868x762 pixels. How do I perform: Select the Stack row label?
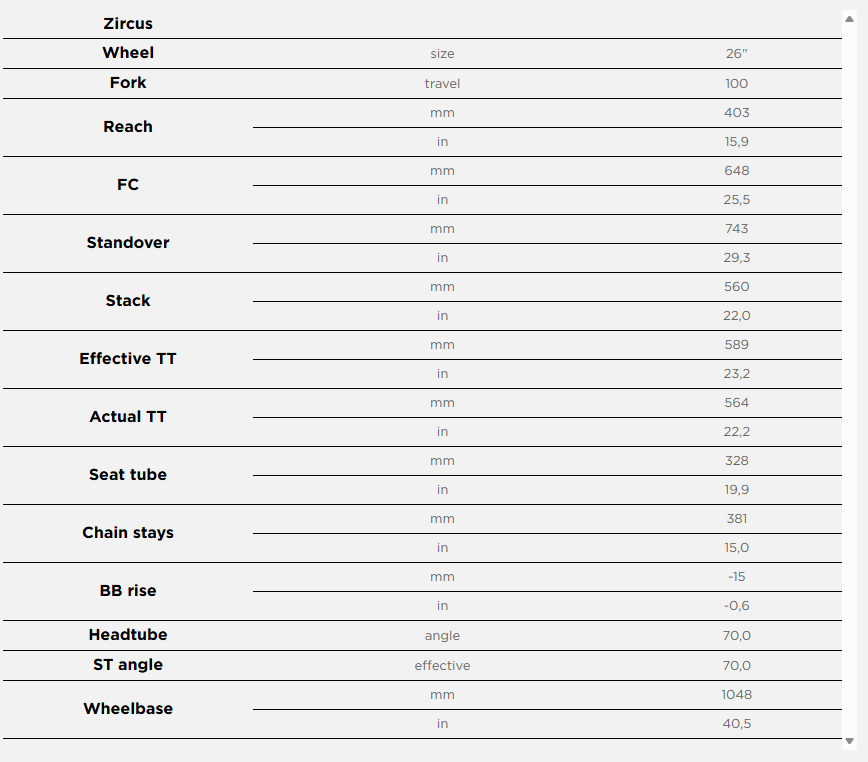pos(128,301)
